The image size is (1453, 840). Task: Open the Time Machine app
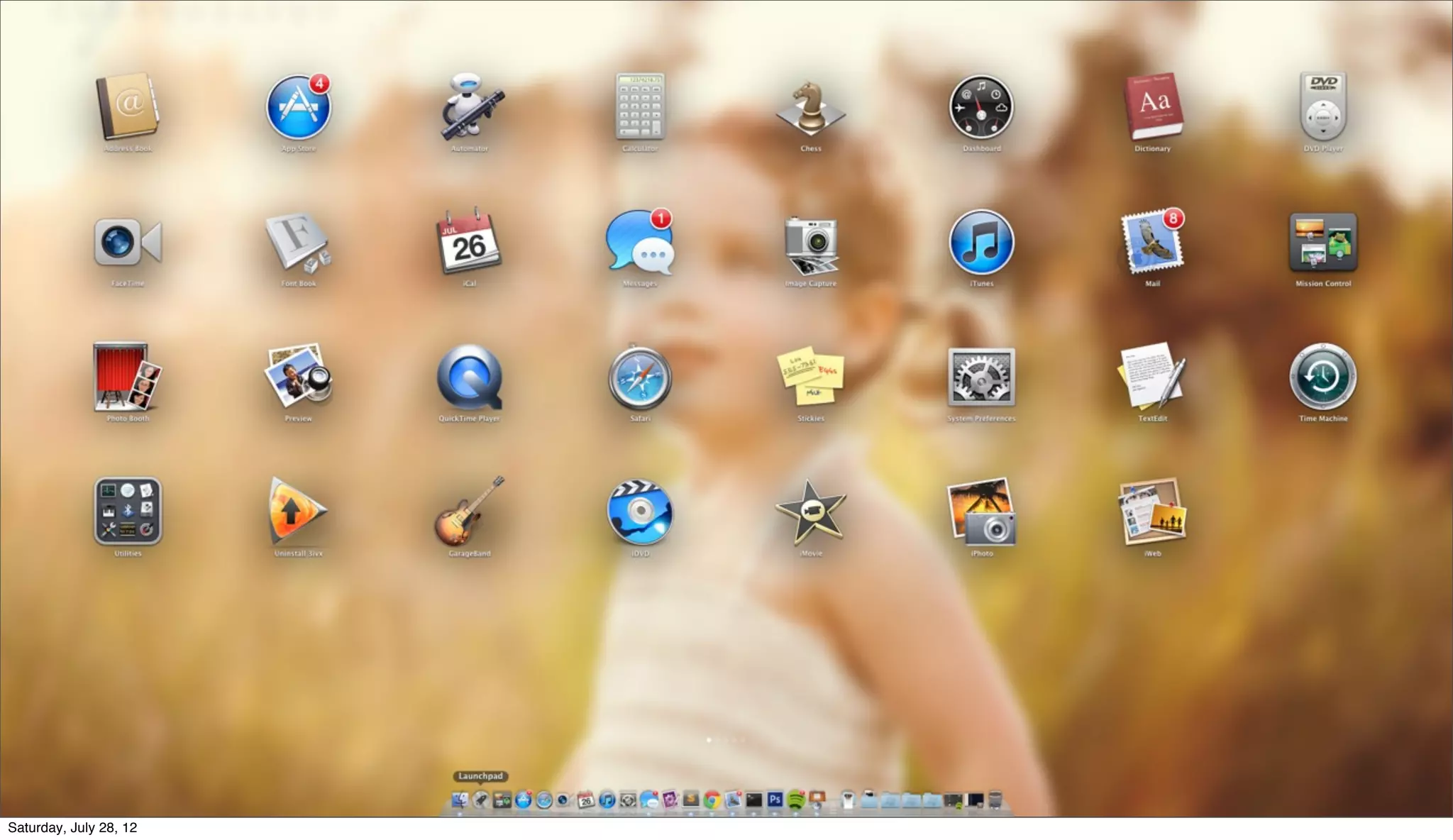[x=1322, y=377]
